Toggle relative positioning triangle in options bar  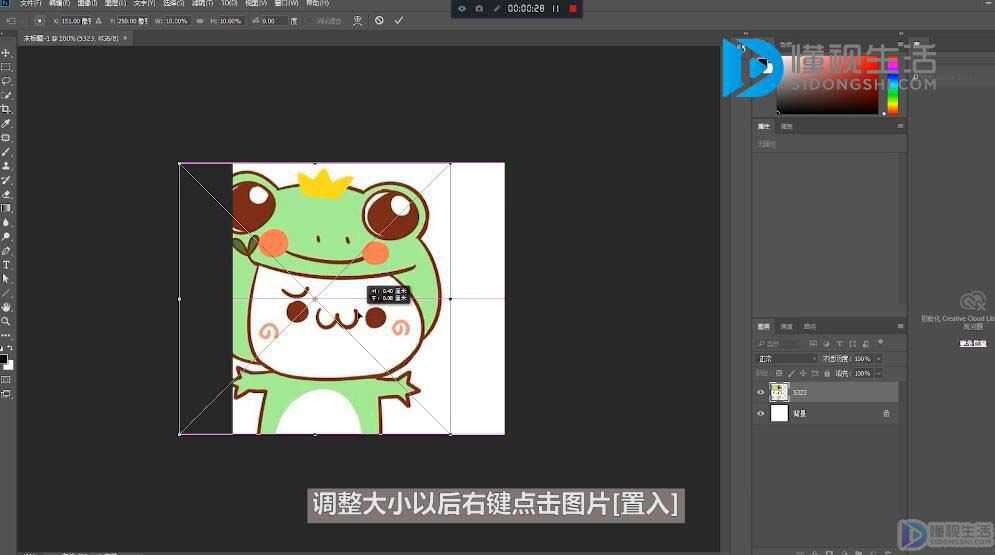pyautogui.click(x=98, y=21)
